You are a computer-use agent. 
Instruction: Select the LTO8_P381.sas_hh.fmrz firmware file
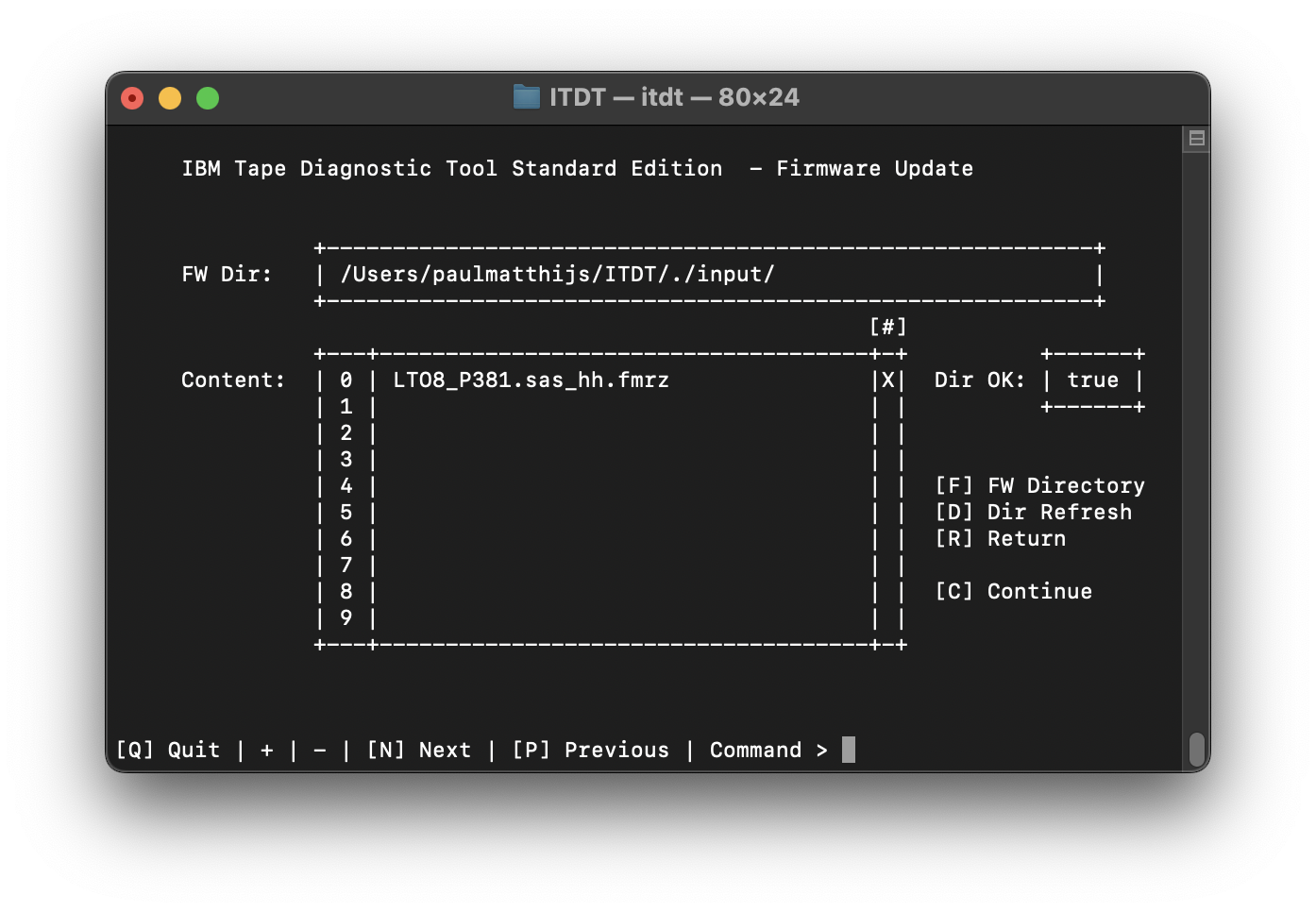point(531,380)
